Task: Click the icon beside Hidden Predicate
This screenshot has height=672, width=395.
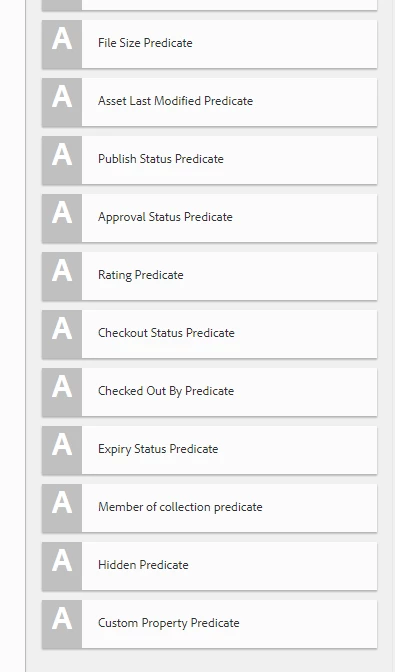Action: point(62,566)
